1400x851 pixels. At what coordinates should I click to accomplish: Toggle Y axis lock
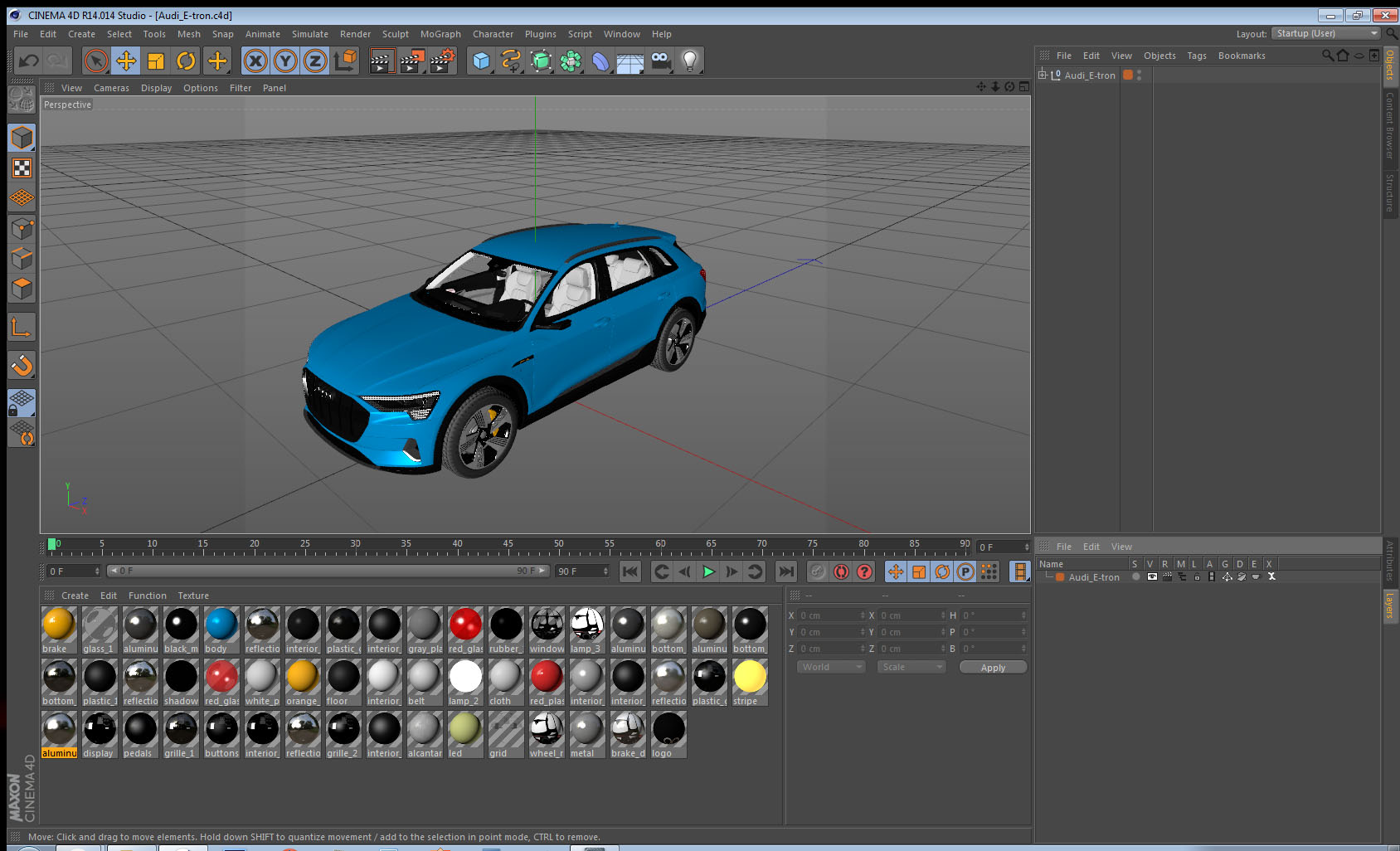[285, 61]
